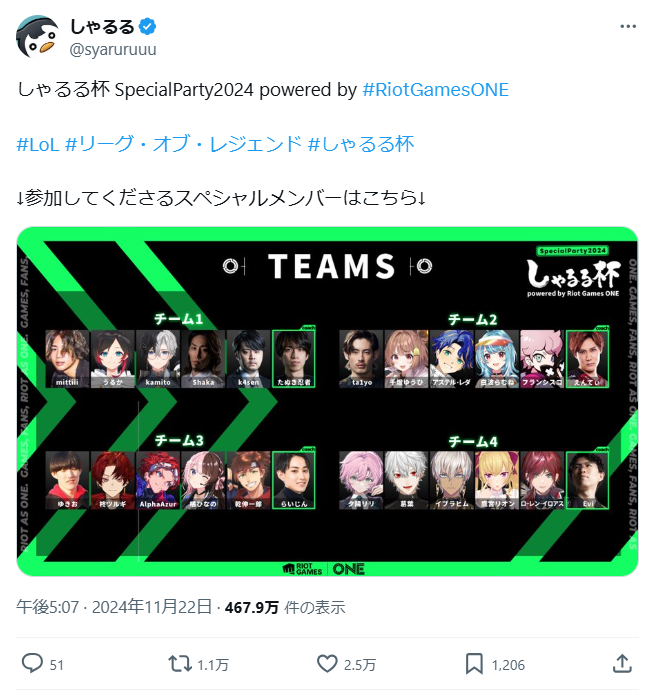Click the しゃるる display name
The image size is (653, 699).
point(102,27)
